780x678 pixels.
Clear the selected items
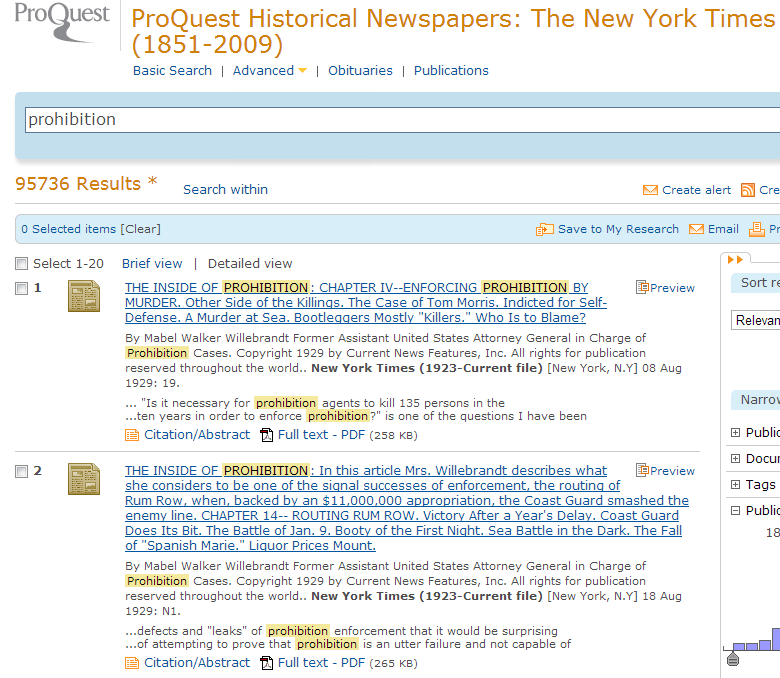140,229
